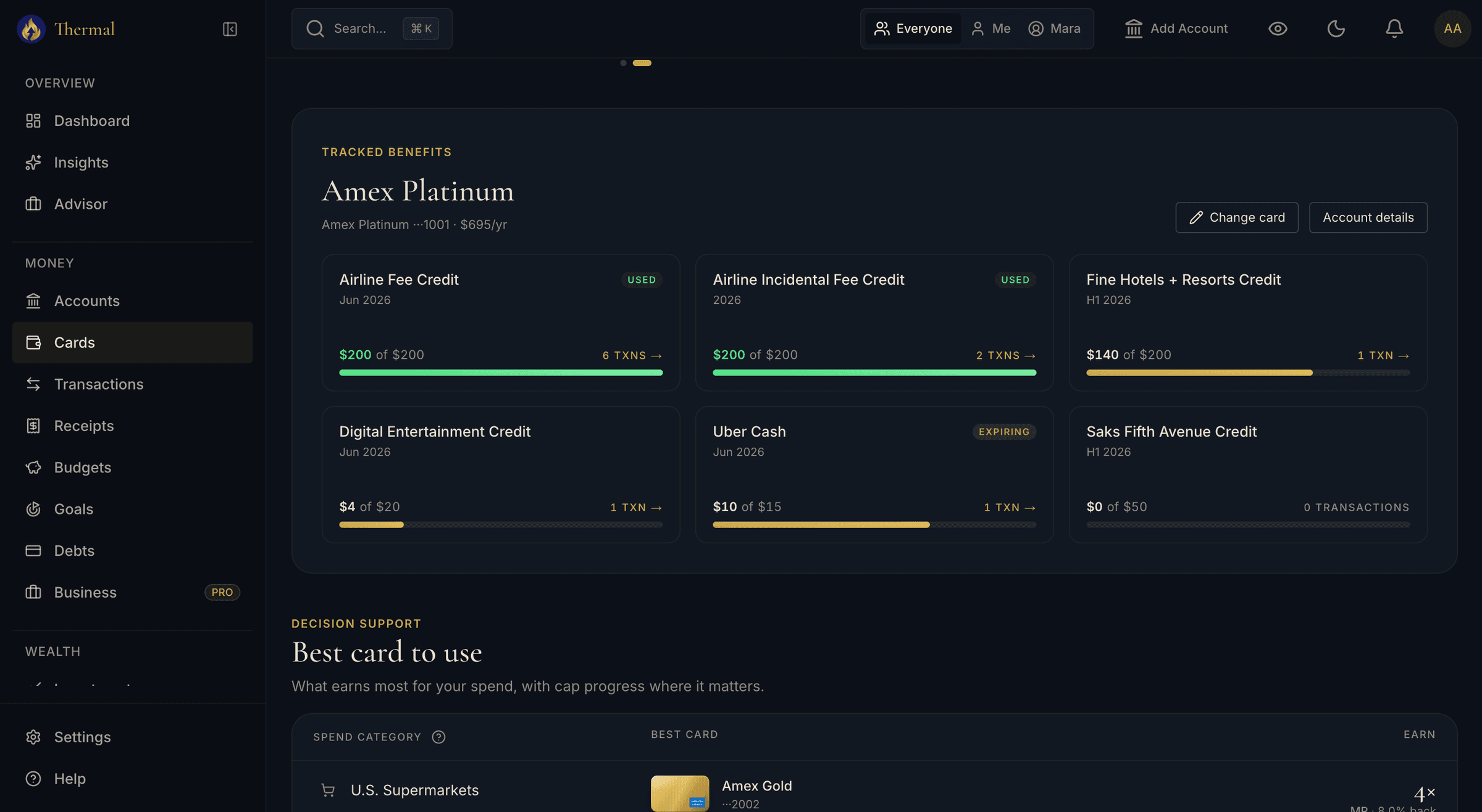Open the Dashboard page

tap(132, 120)
